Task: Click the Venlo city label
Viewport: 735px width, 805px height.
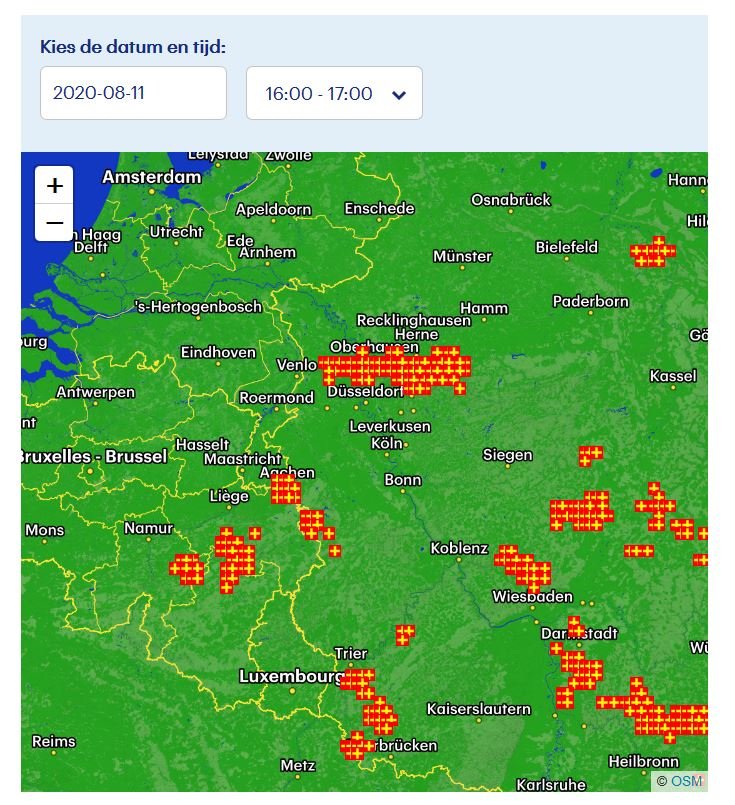Action: coord(297,365)
